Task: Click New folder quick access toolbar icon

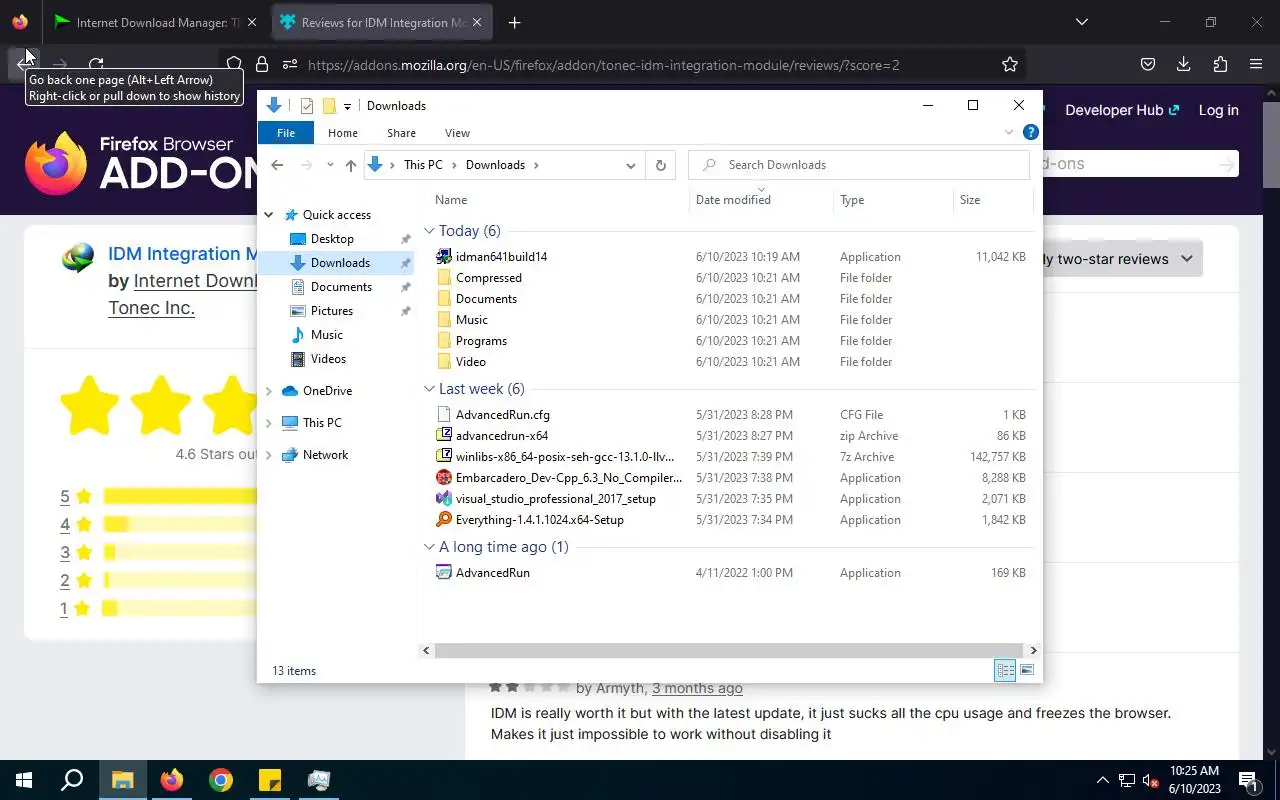Action: 329,106
